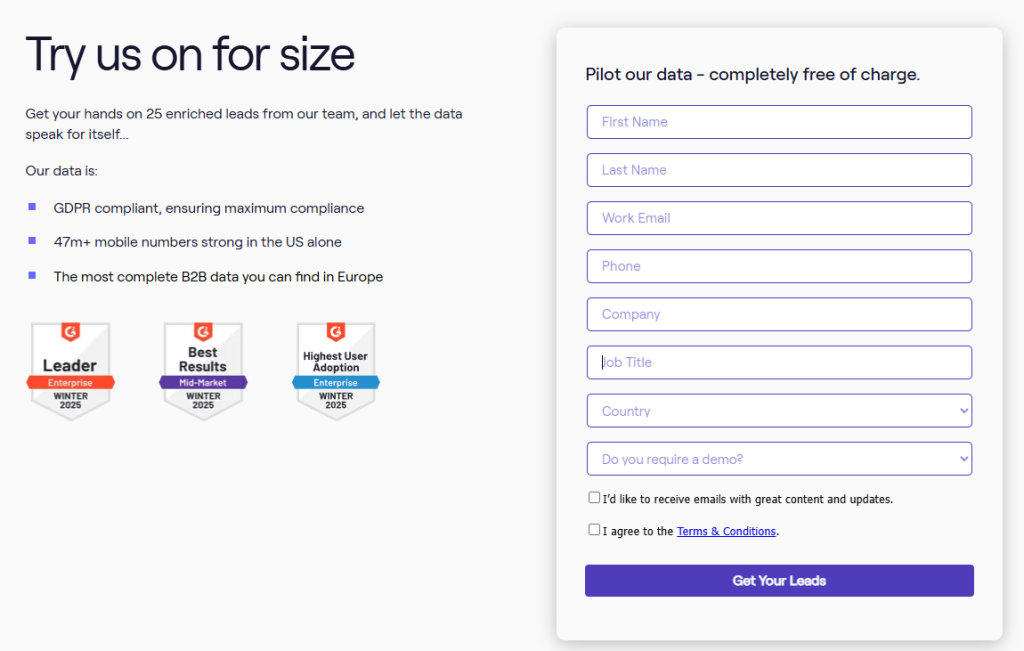Click the G2 Highest User Adoption badge
This screenshot has height=651, width=1024.
point(336,370)
